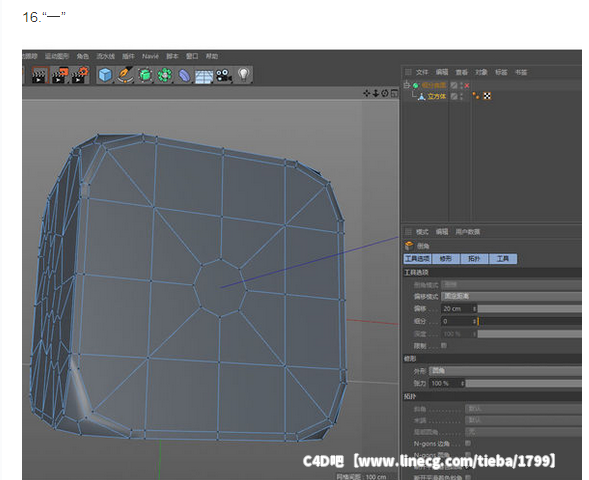This screenshot has width=589, height=480.
Task: Select the Spline Pen tool icon
Action: [x=125, y=75]
